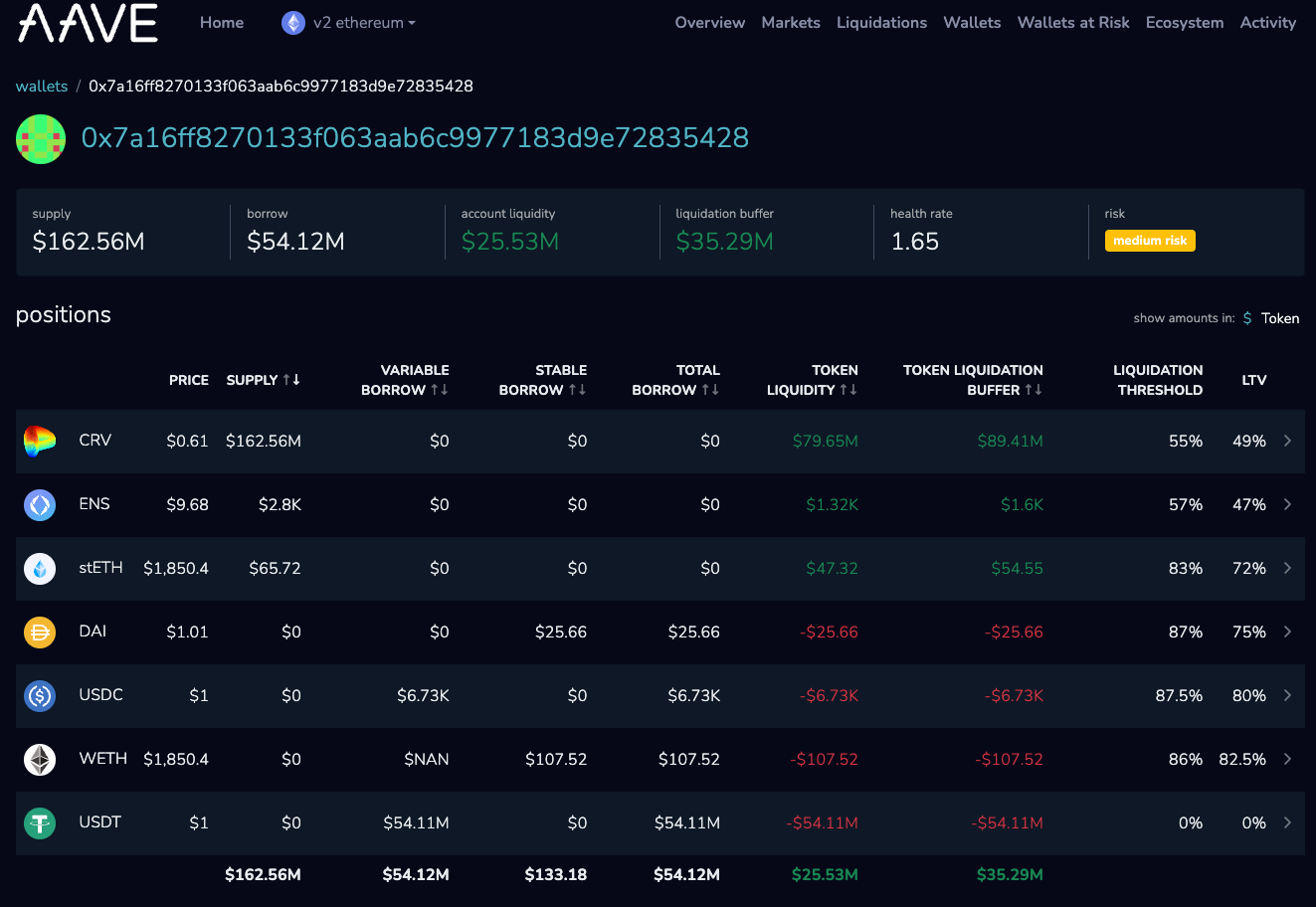Expand the USDC row chevron

1287,695
